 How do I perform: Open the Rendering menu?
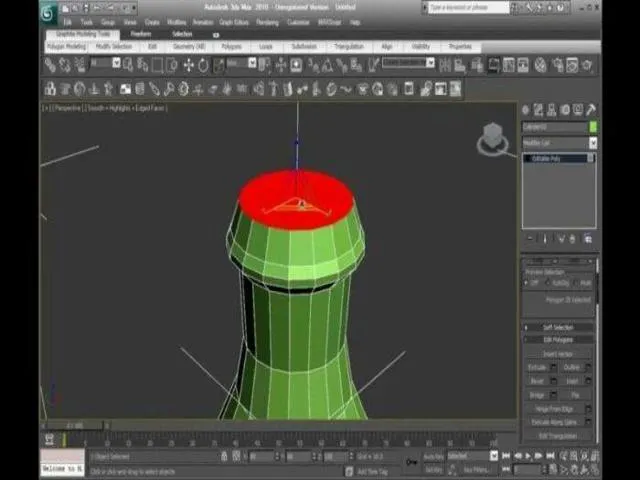[267, 21]
